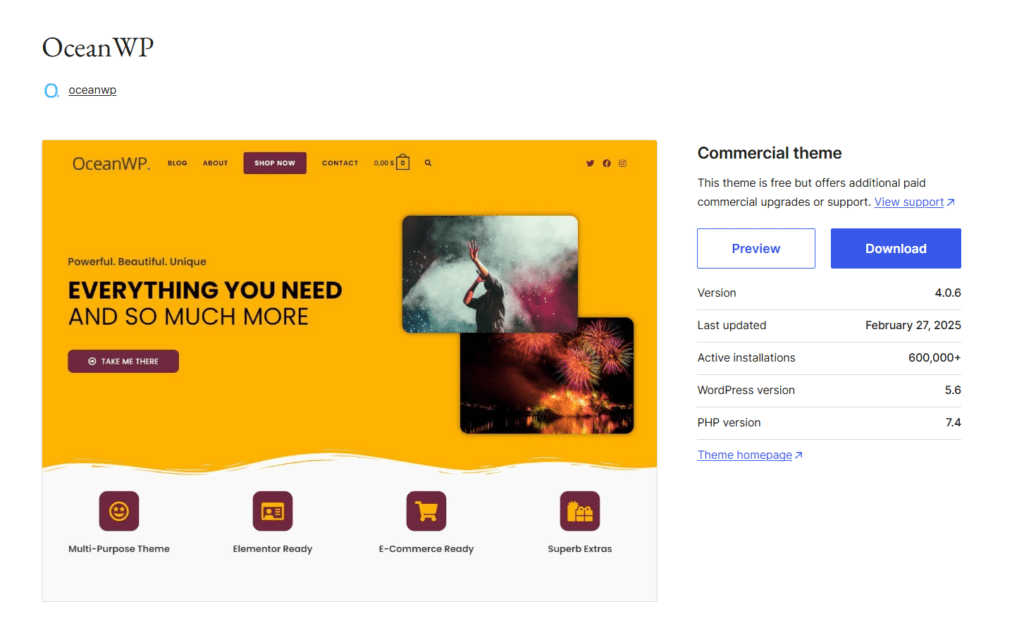Select BLOG in the preview navigation

[177, 163]
